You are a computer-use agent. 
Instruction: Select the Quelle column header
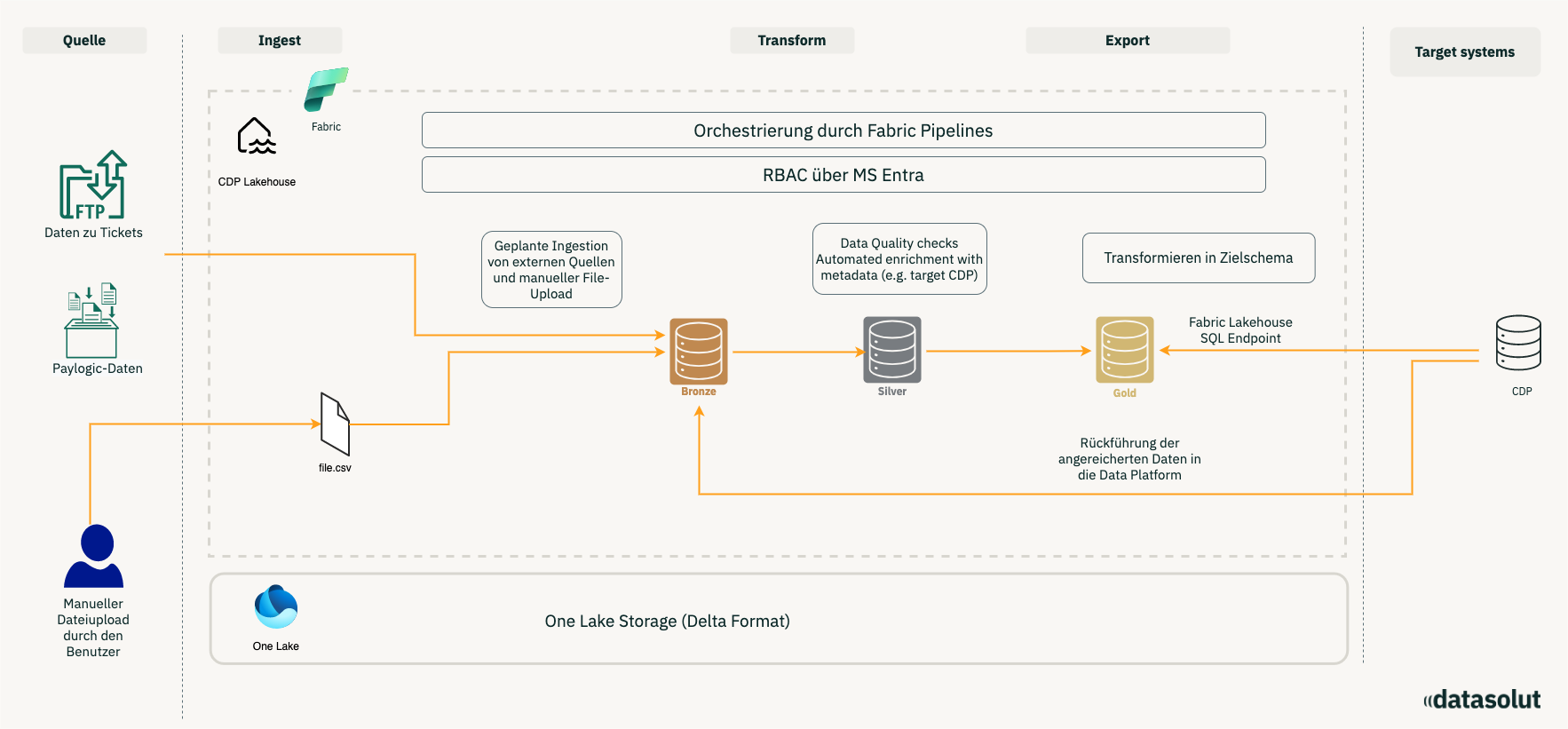coord(84,41)
